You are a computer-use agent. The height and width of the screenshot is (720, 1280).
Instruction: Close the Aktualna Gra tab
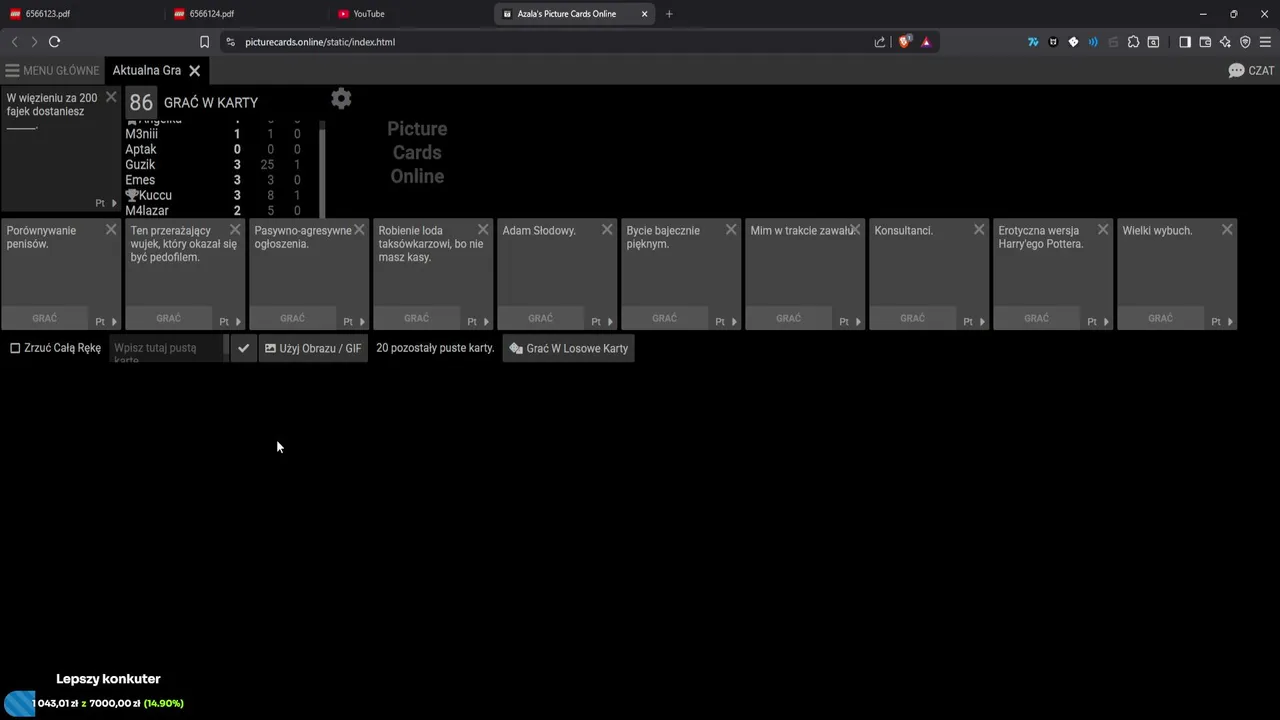tap(195, 71)
